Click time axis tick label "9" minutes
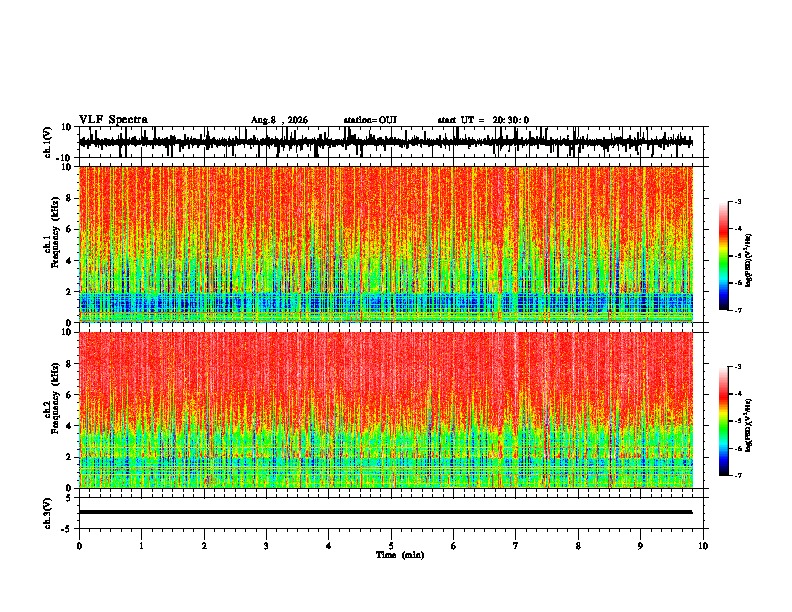792x612 pixels. click(640, 546)
